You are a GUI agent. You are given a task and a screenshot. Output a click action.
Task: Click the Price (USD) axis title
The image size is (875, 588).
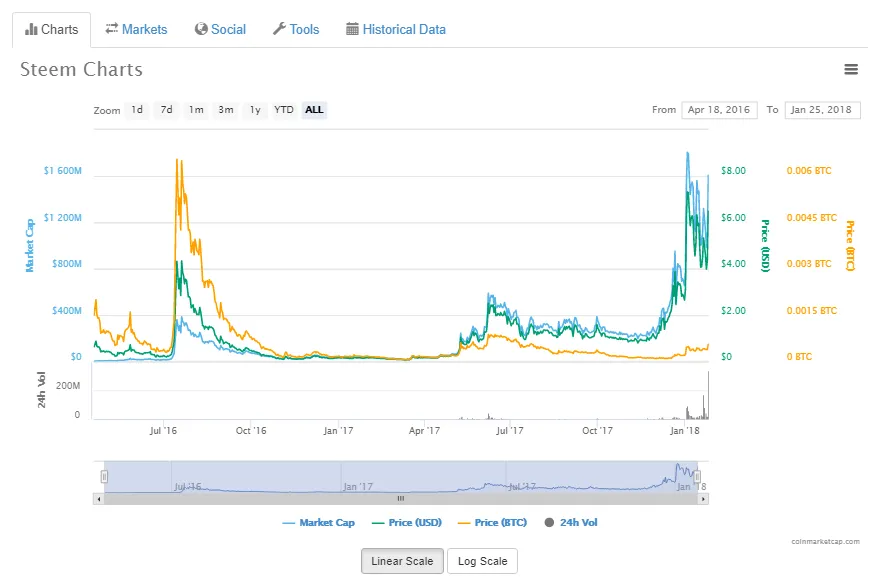(x=766, y=246)
